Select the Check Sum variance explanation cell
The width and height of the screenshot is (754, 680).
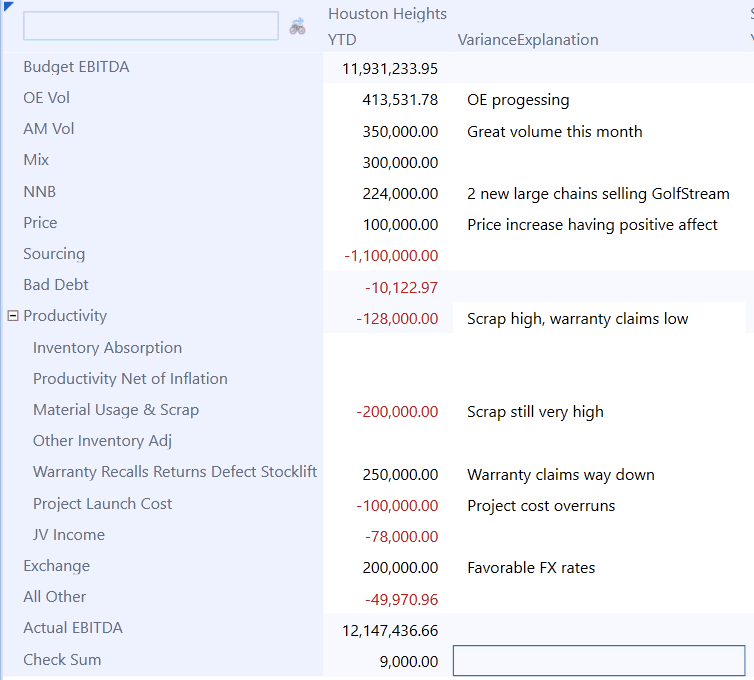(x=598, y=660)
